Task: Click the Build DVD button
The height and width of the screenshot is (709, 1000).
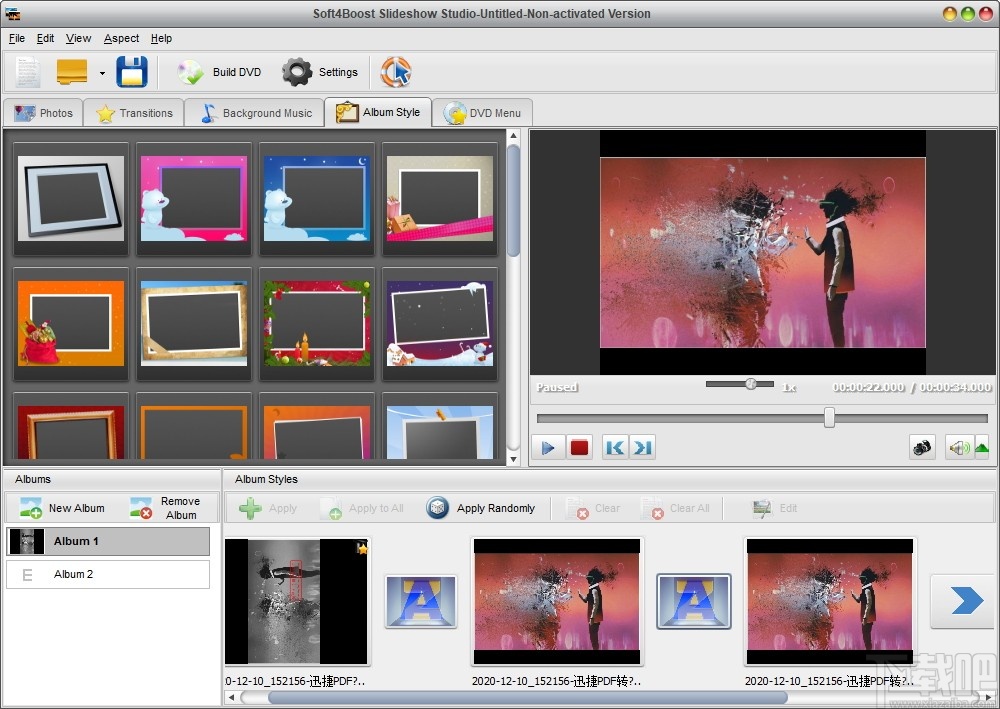Action: click(220, 72)
